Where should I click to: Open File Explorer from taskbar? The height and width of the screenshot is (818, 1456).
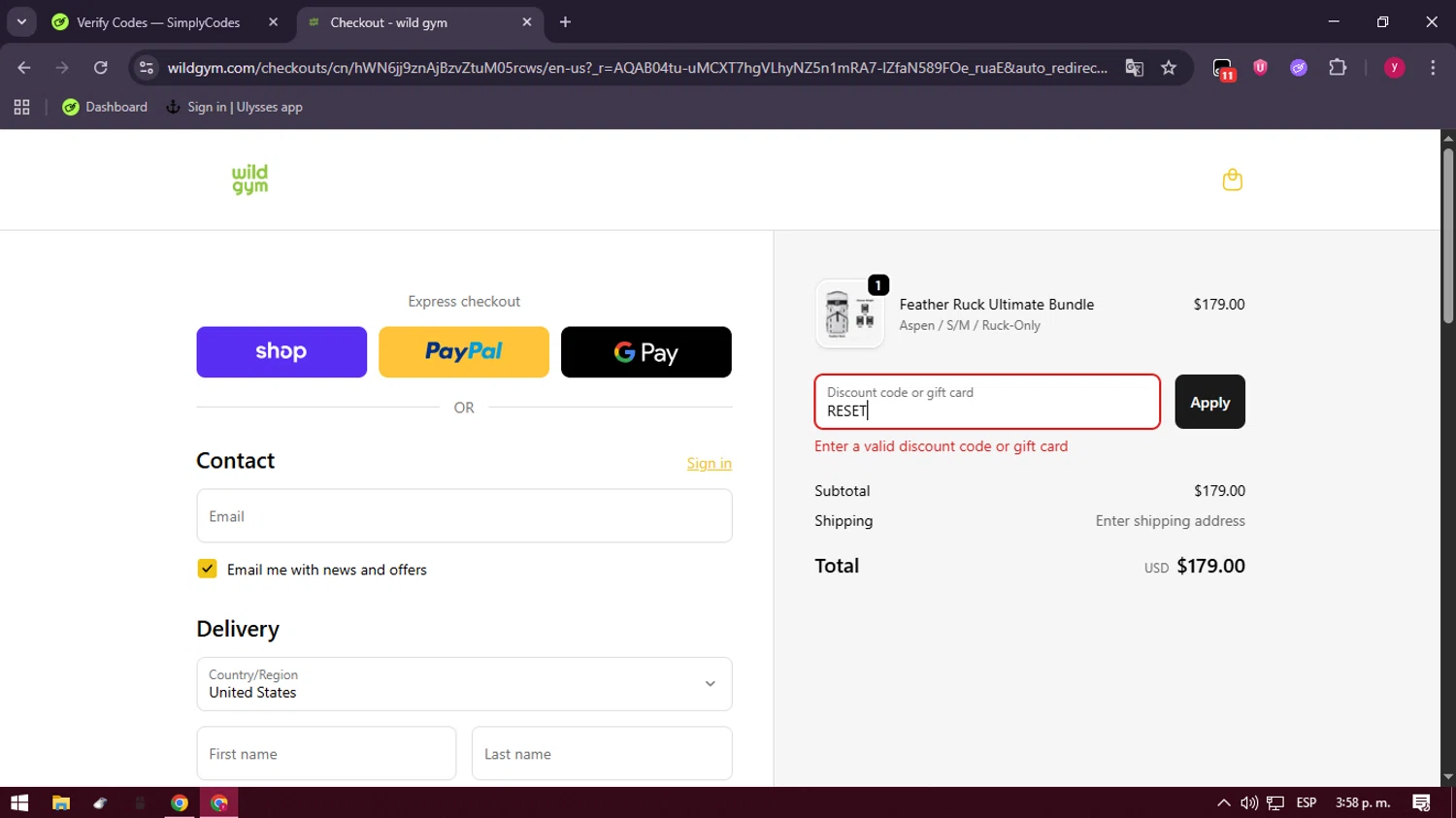(x=61, y=802)
